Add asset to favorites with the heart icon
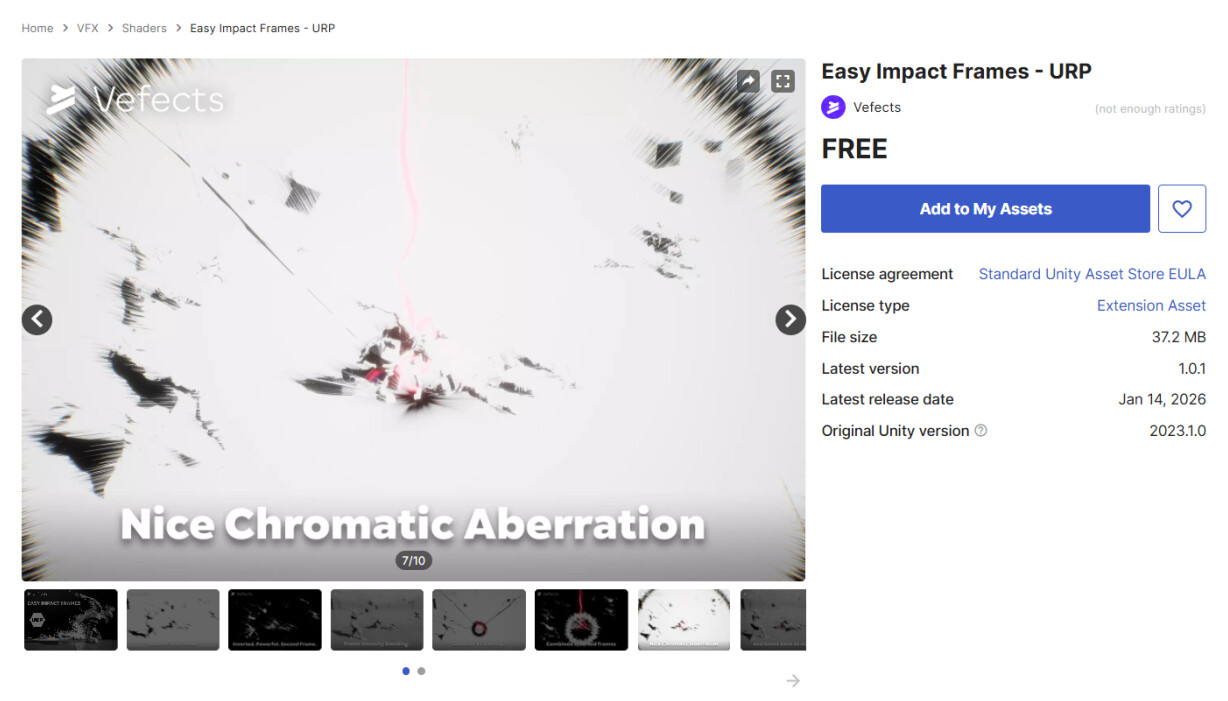The height and width of the screenshot is (701, 1228). coord(1182,209)
